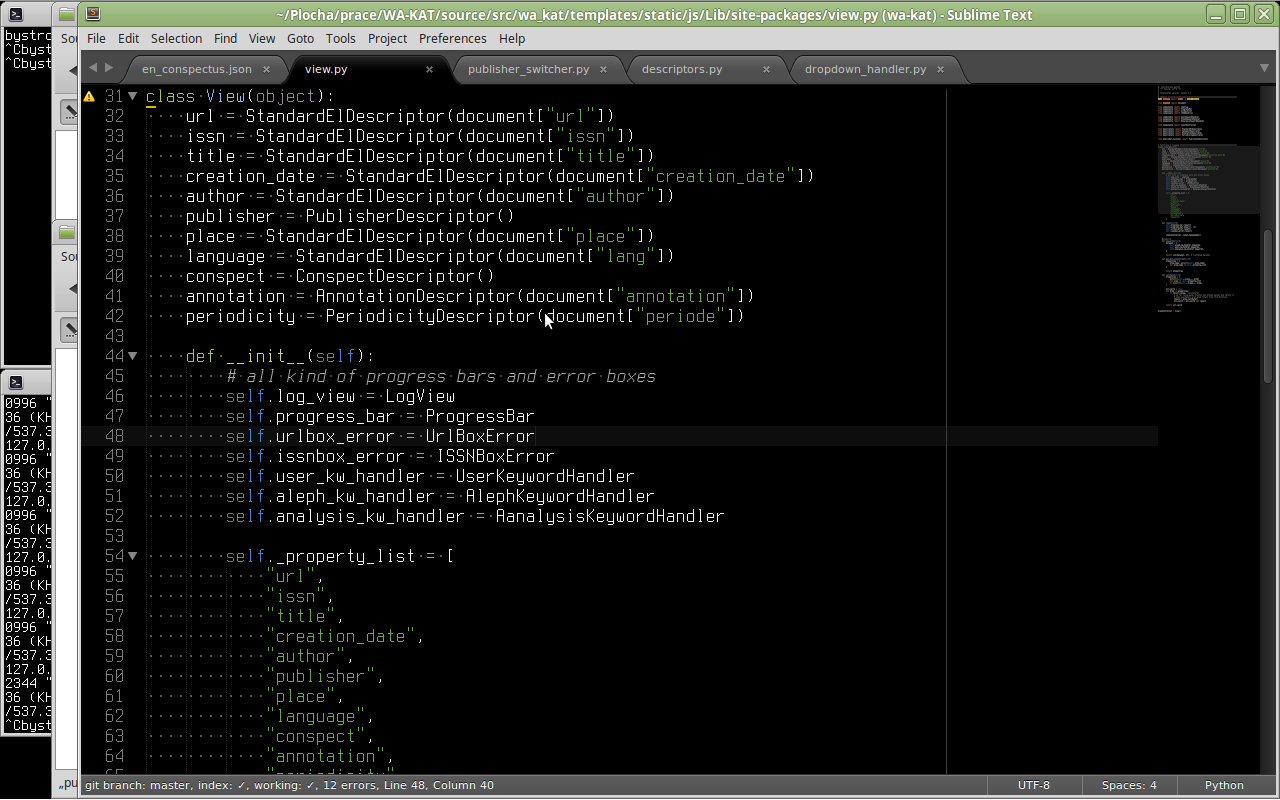Screen dimensions: 1280x800
Task: Close the Sublime Text window
Action: (x=1263, y=14)
